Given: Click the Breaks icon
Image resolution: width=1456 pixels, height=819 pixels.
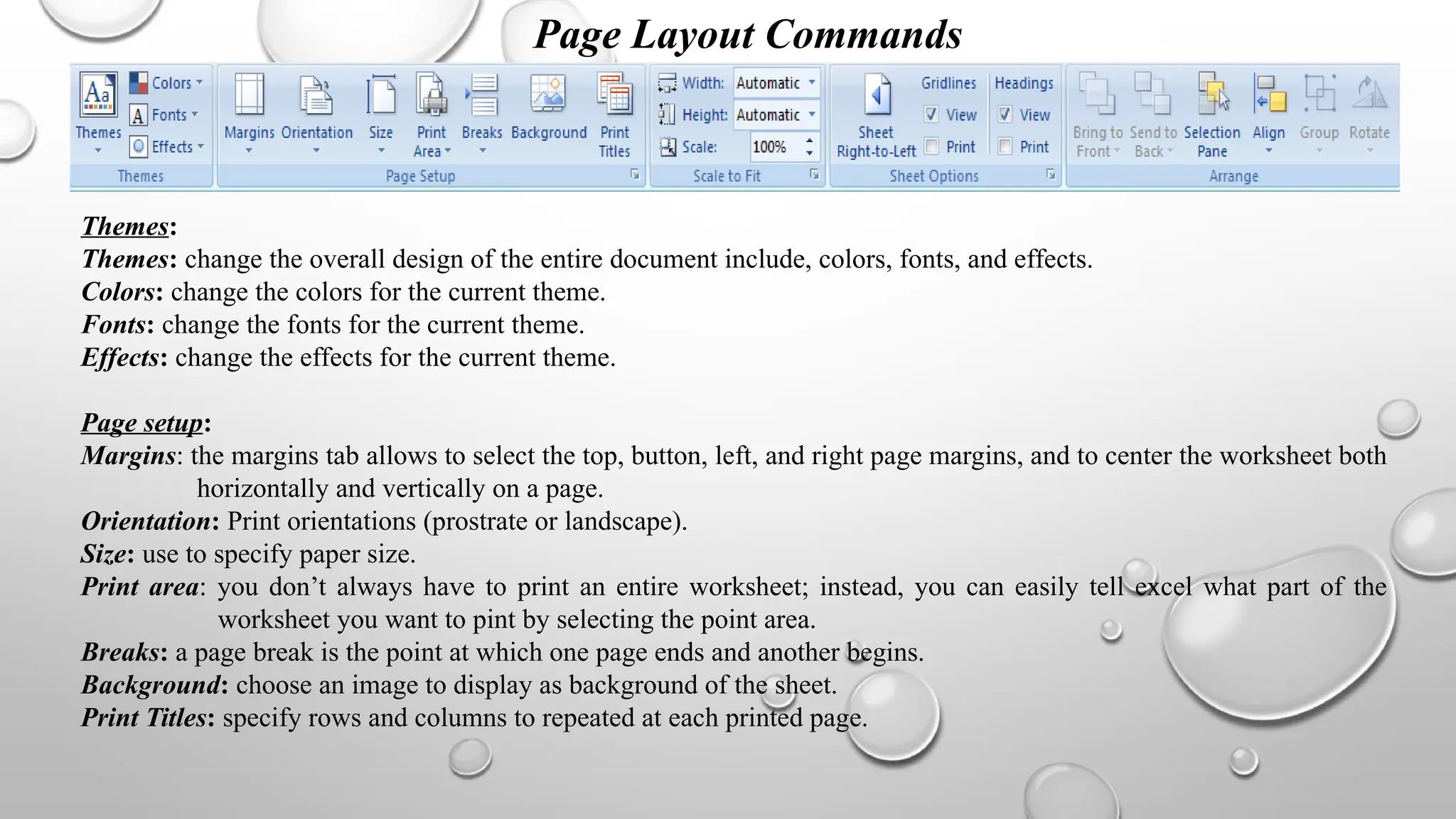Looking at the screenshot, I should click(x=482, y=95).
